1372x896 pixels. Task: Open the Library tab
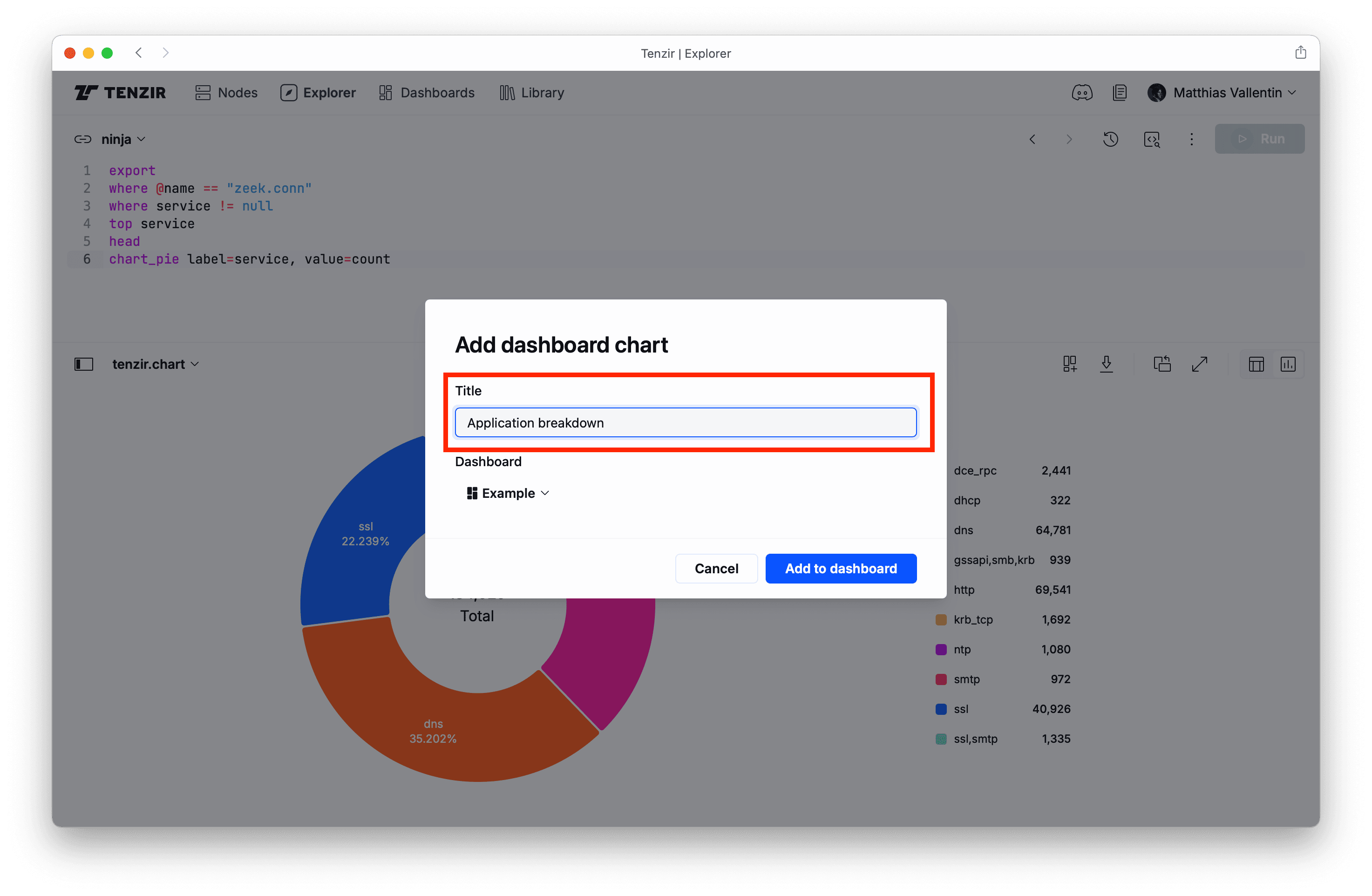click(x=531, y=93)
